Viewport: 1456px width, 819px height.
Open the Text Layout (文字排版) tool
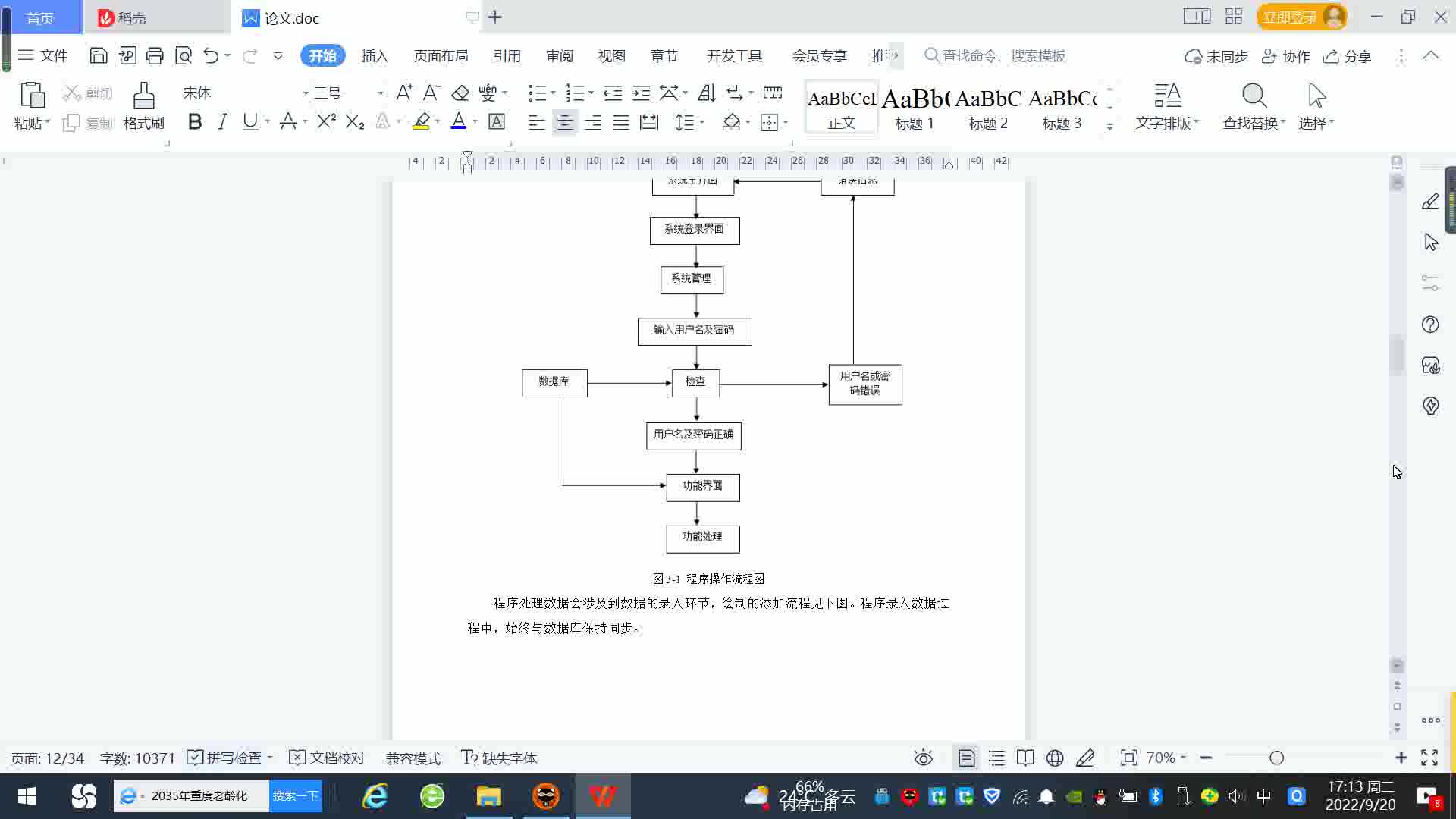point(1166,96)
